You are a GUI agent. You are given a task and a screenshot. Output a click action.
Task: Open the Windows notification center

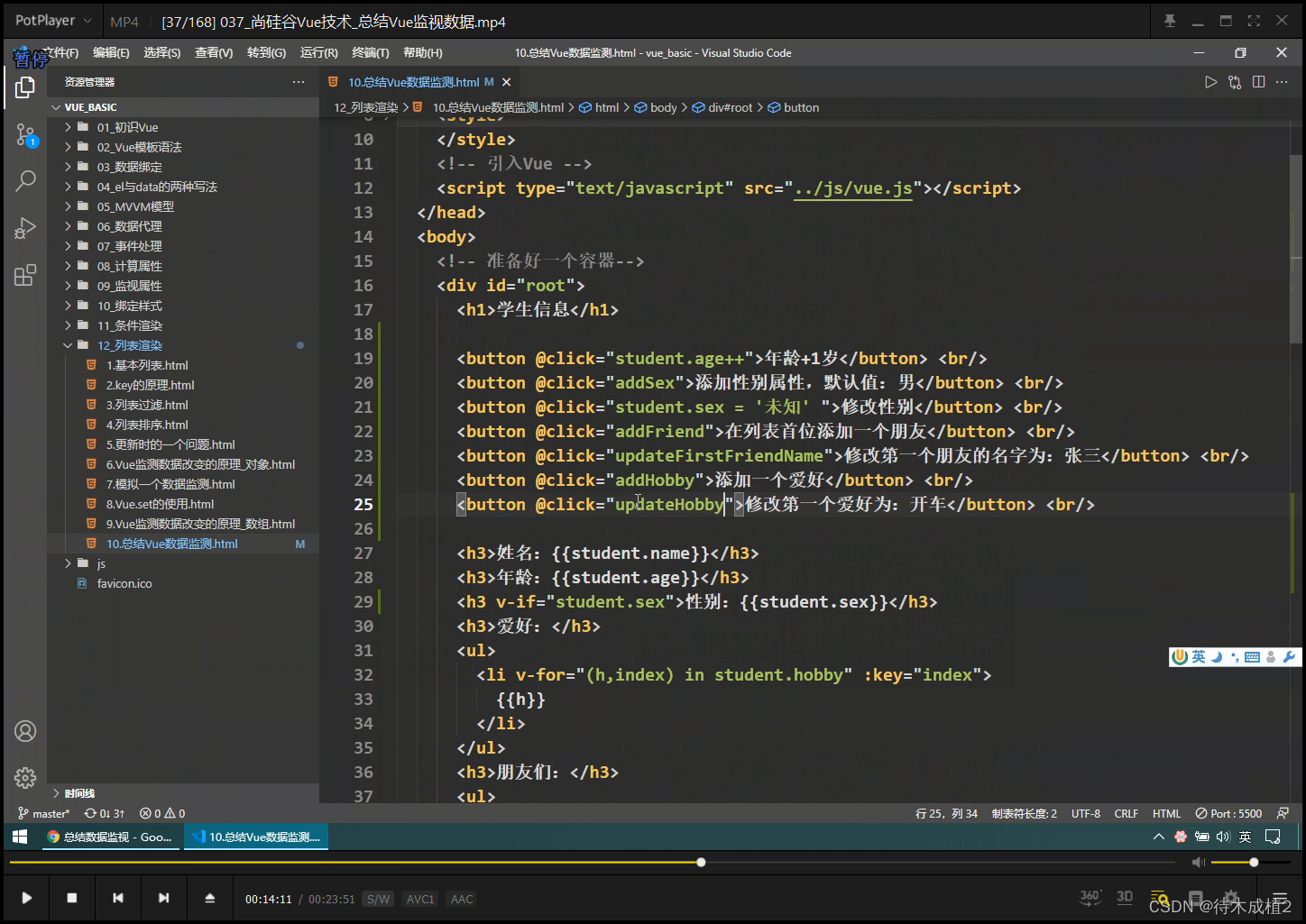click(x=1273, y=837)
